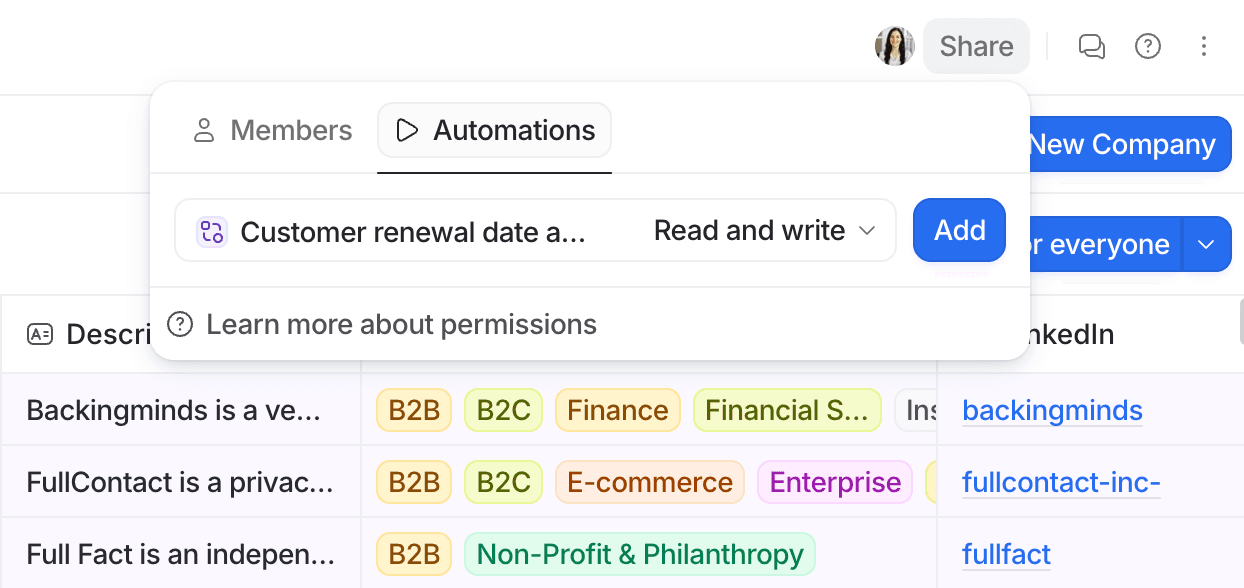Click the play icon on the Automations tab

tap(409, 130)
